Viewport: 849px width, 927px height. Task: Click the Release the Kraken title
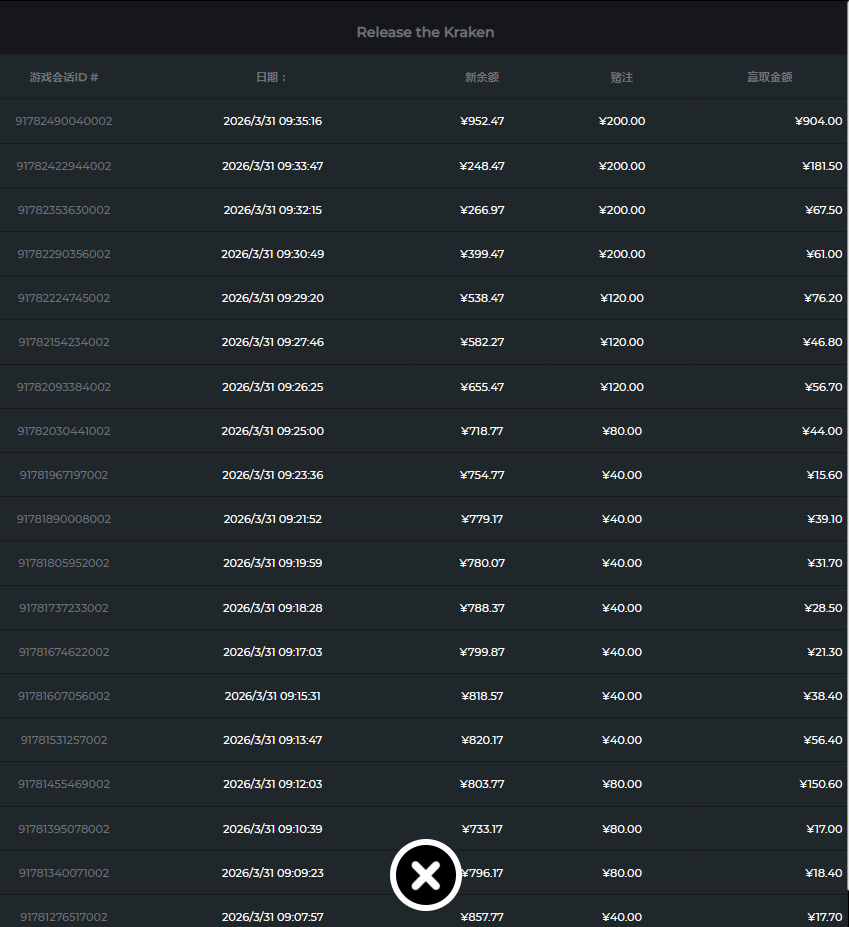425,32
